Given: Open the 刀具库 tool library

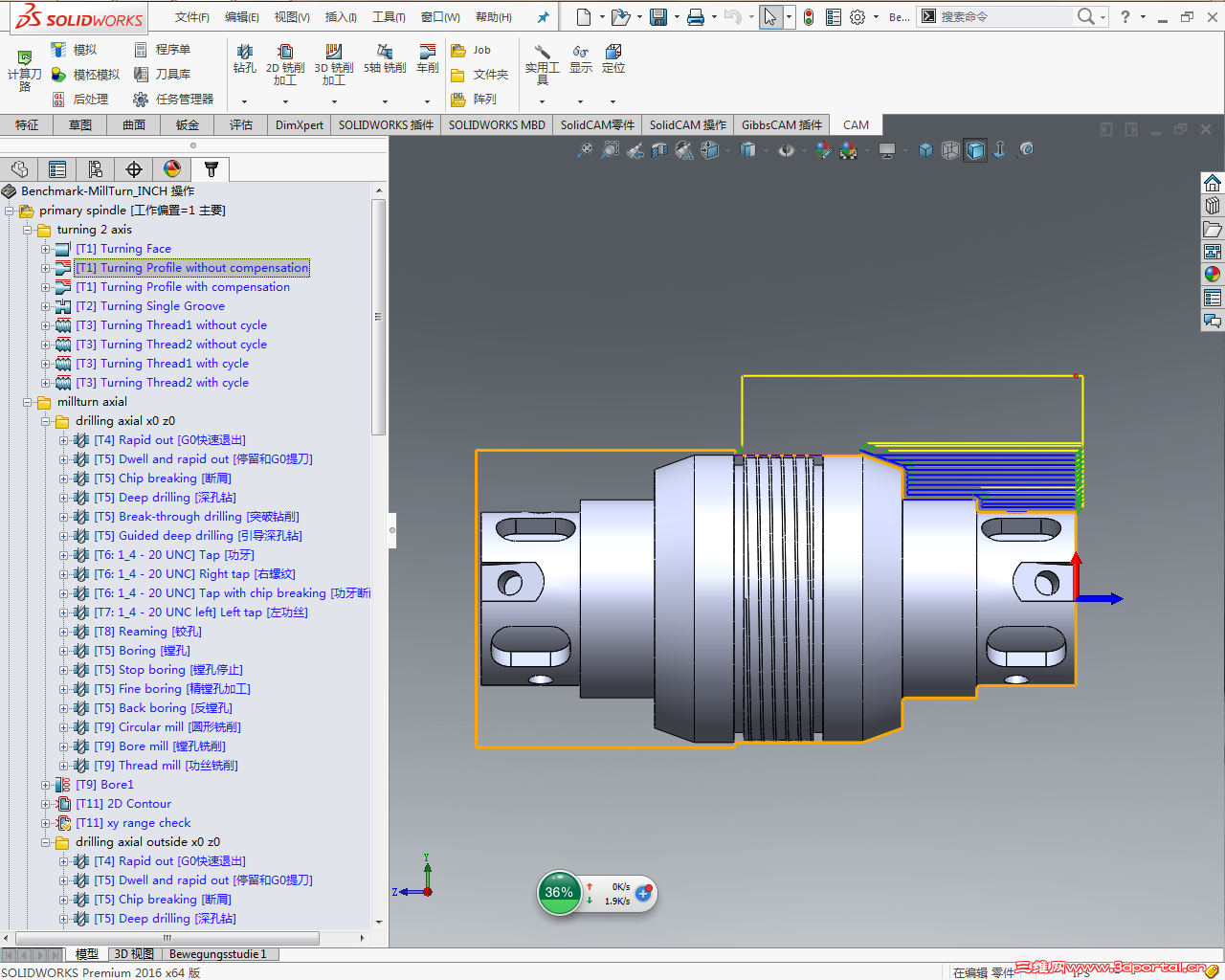Looking at the screenshot, I should click(162, 75).
